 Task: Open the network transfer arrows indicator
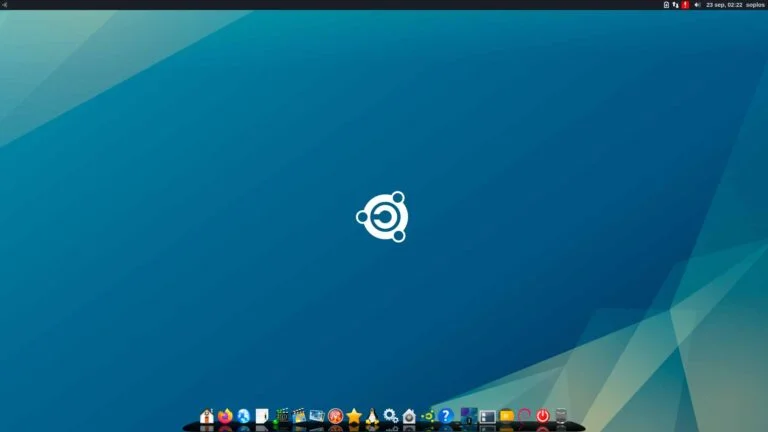[675, 5]
